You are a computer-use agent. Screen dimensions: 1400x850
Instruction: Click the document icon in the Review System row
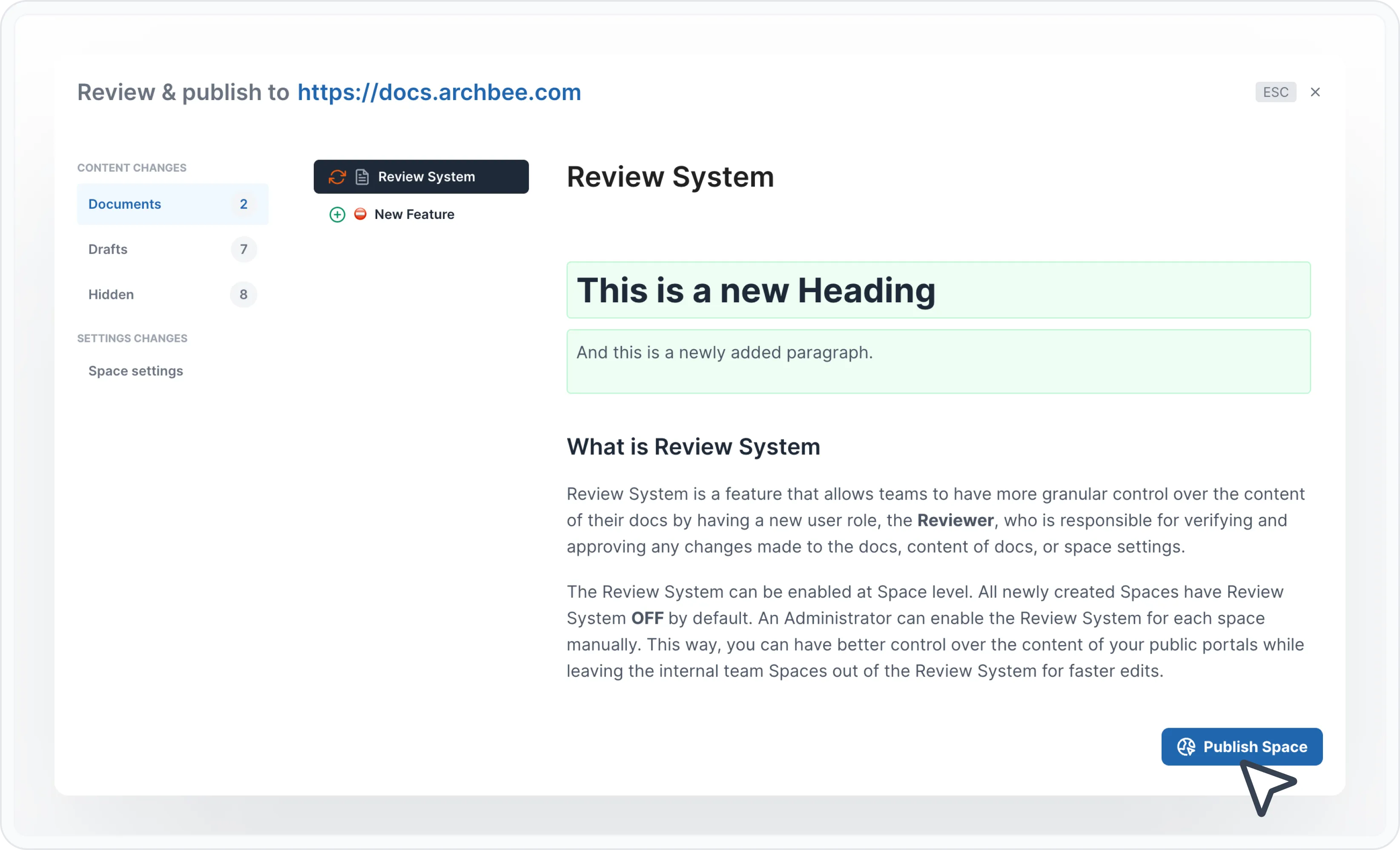(x=362, y=177)
